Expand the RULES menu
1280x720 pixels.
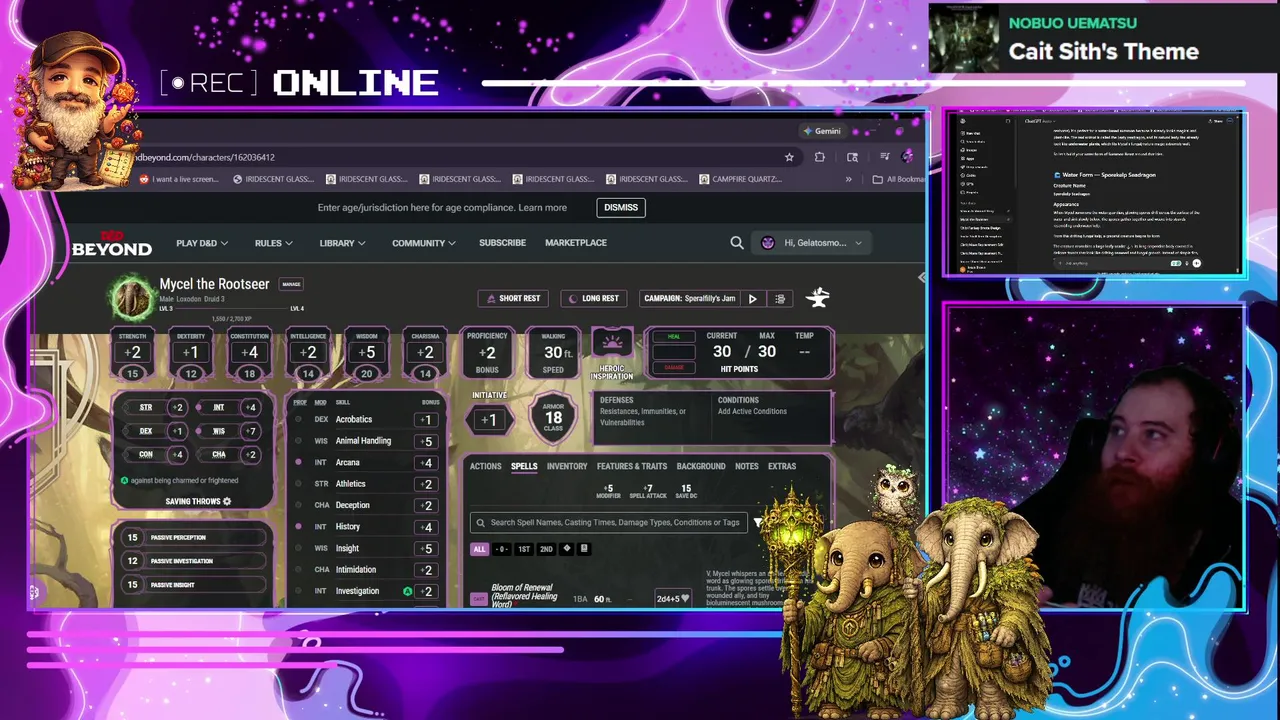(273, 243)
